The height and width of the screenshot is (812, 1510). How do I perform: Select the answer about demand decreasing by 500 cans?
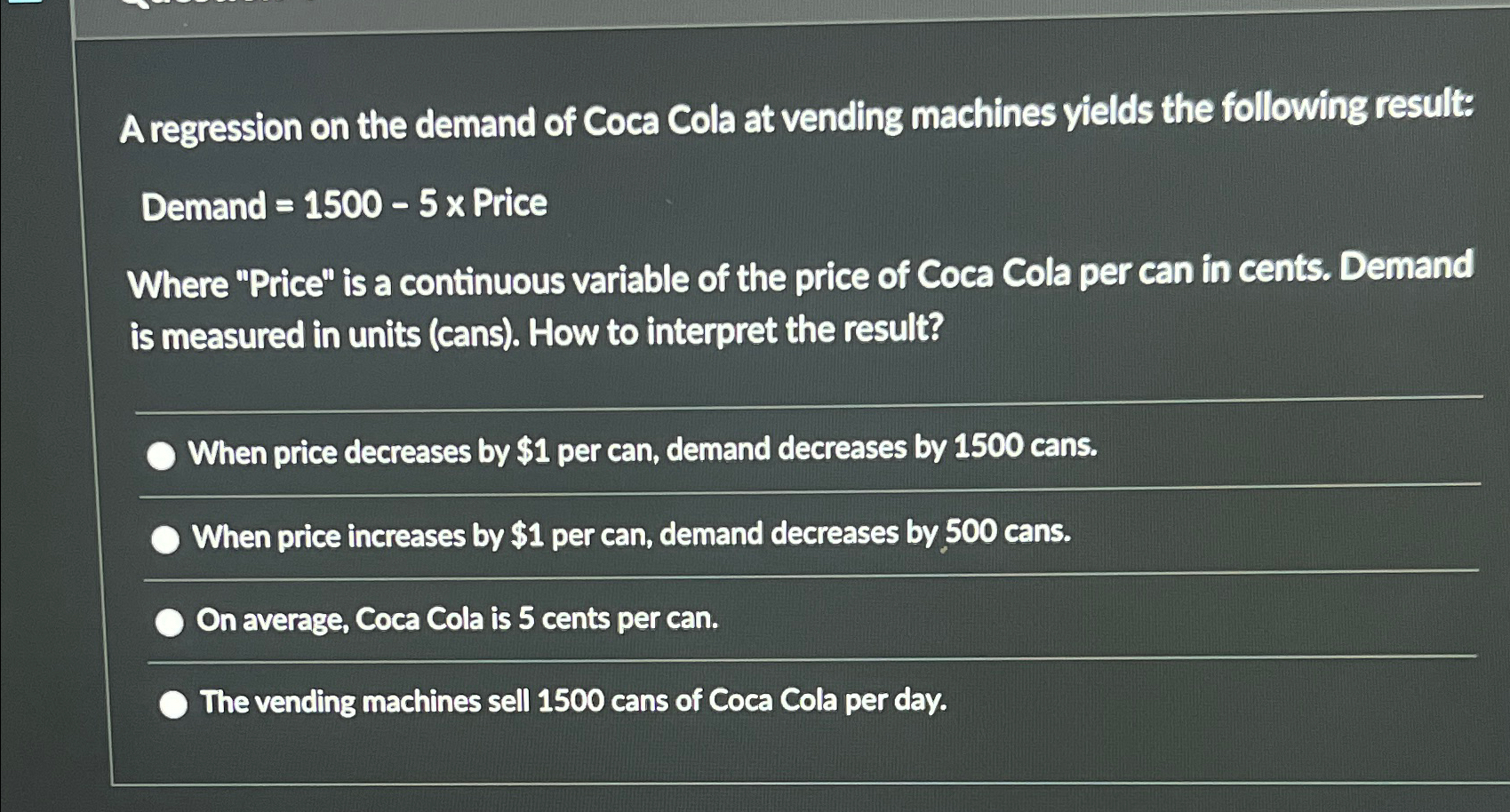[631, 534]
